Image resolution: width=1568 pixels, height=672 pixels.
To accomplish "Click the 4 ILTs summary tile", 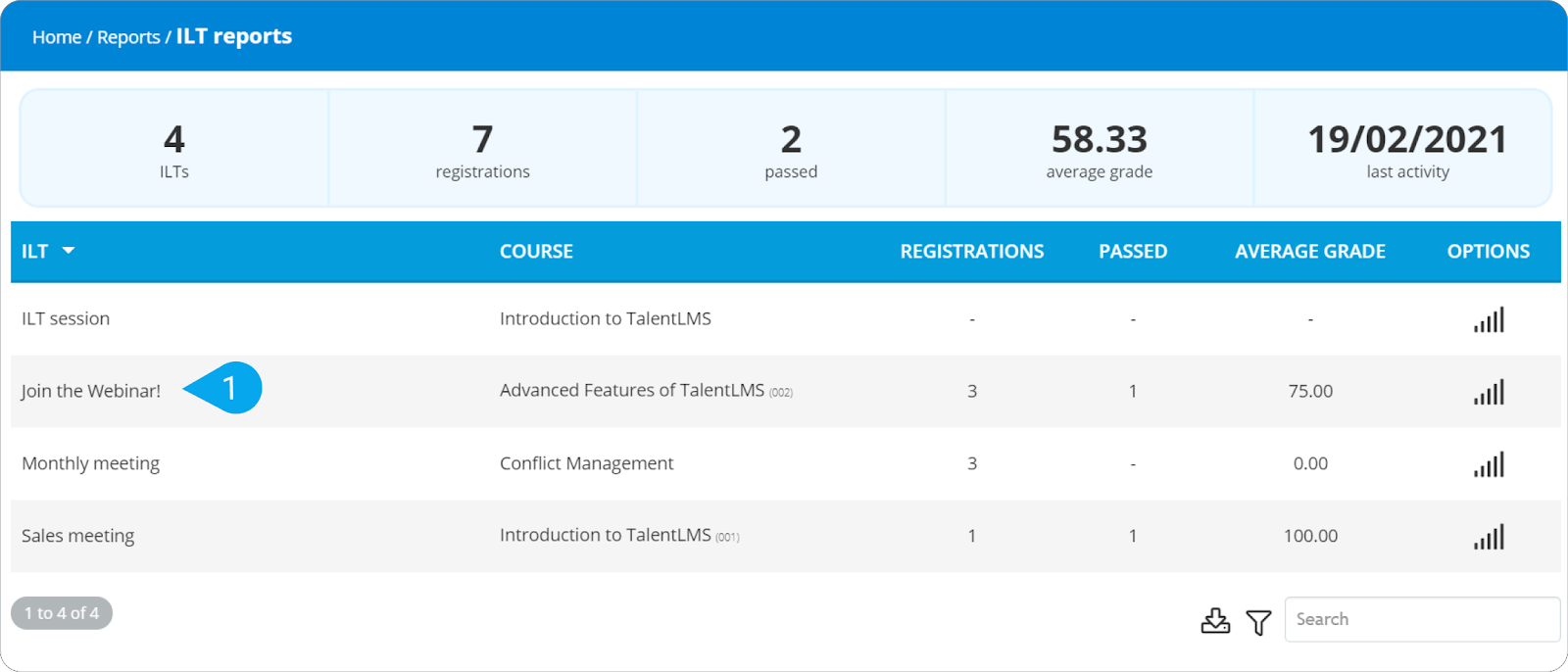I will (174, 149).
